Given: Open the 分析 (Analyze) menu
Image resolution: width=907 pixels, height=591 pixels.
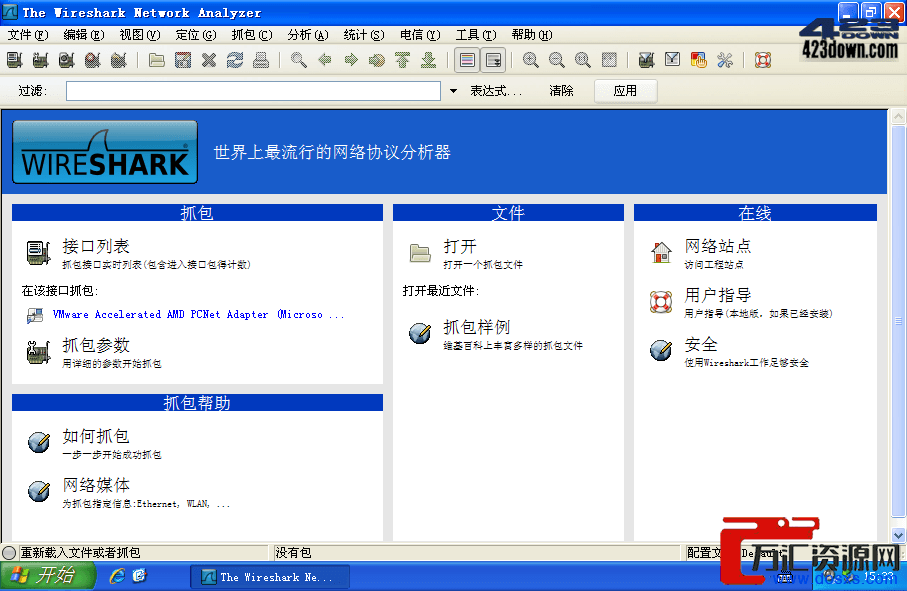Looking at the screenshot, I should click(x=308, y=35).
